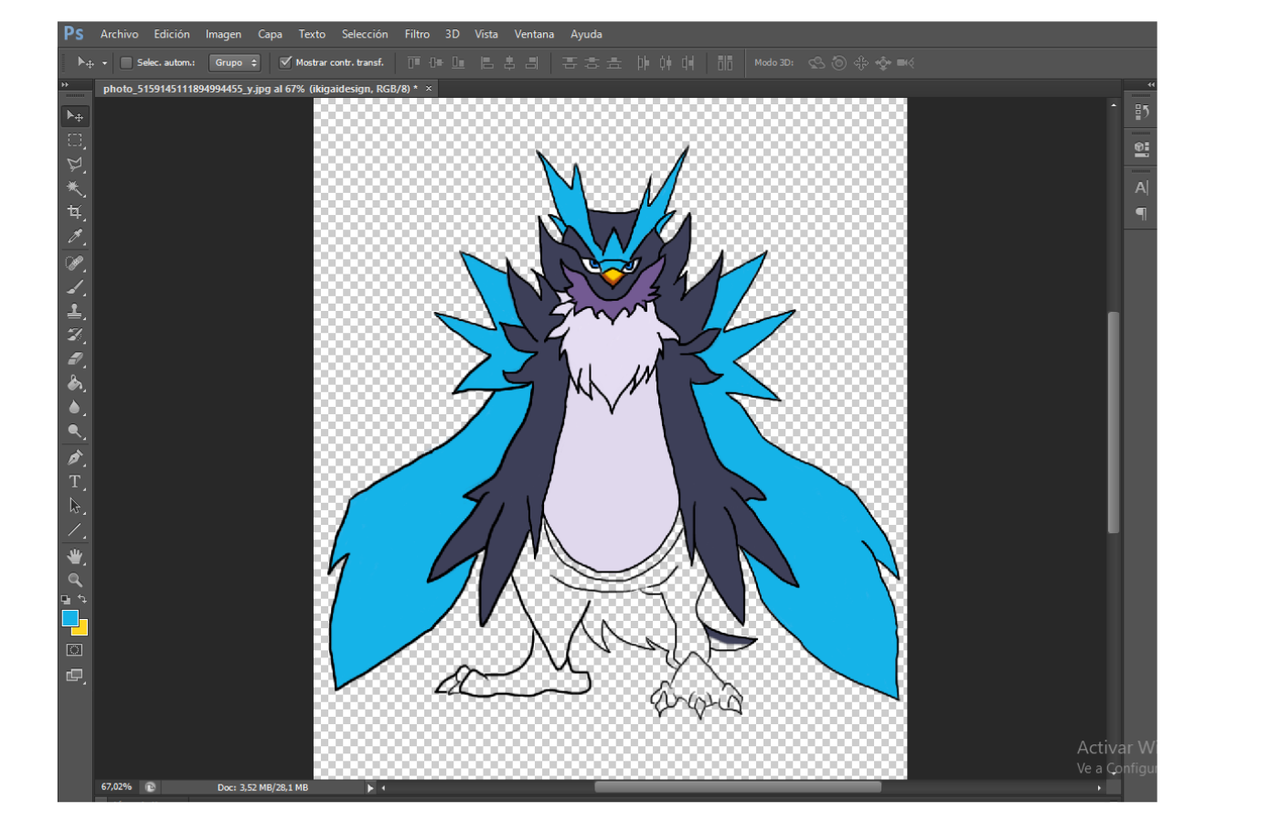Open the Properties panel icon
The width and height of the screenshot is (1280, 823).
[1142, 149]
